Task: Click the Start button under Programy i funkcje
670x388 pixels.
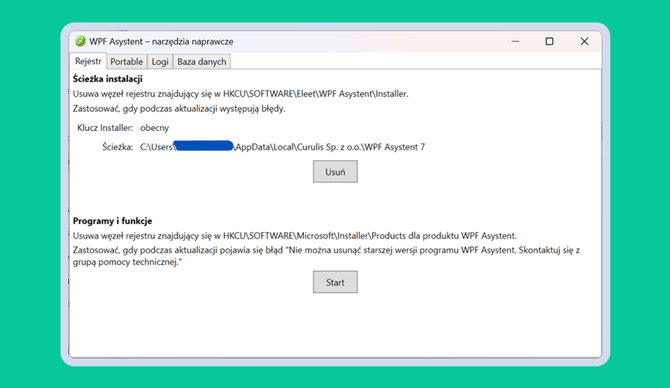Action: (x=335, y=282)
